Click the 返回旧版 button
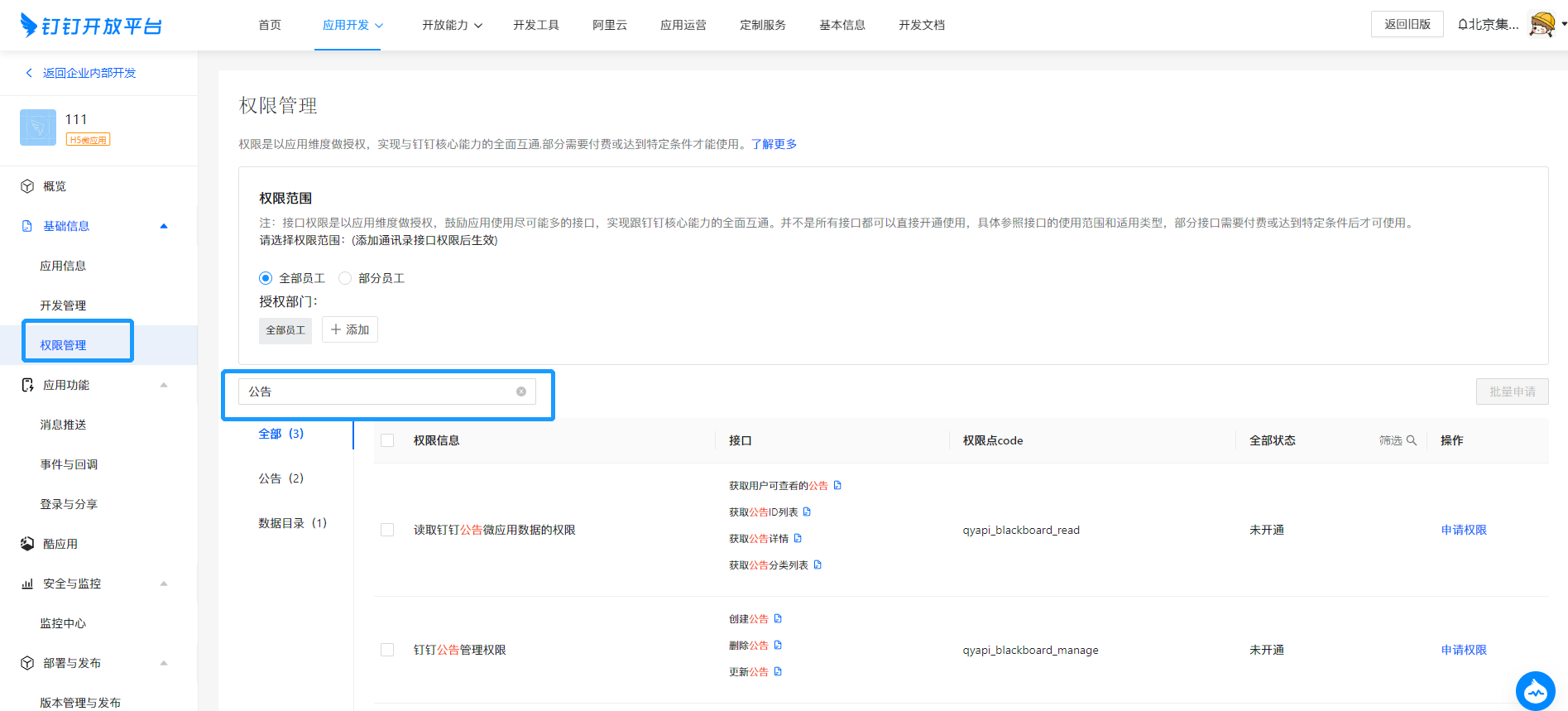Screen dimensions: 1568x711 click(1407, 24)
